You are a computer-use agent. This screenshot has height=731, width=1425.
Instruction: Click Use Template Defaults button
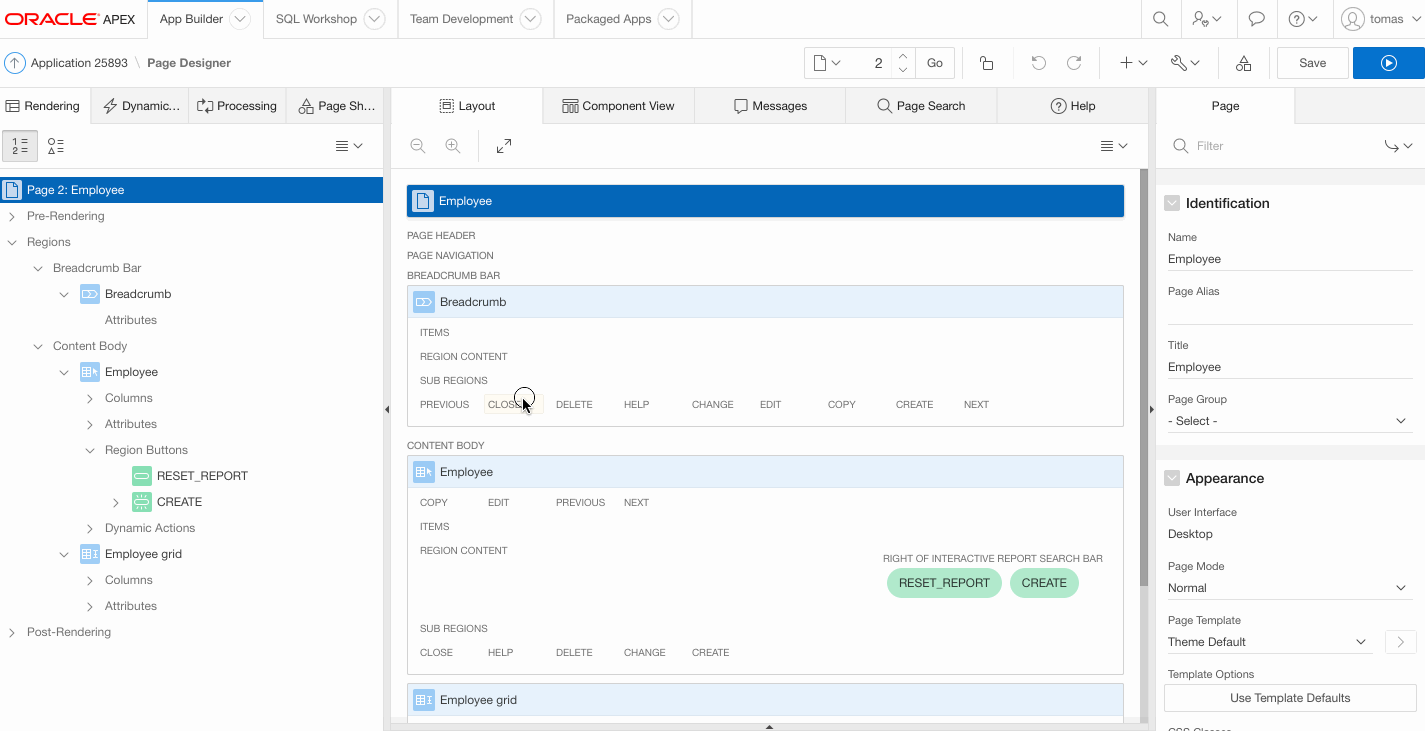1289,698
